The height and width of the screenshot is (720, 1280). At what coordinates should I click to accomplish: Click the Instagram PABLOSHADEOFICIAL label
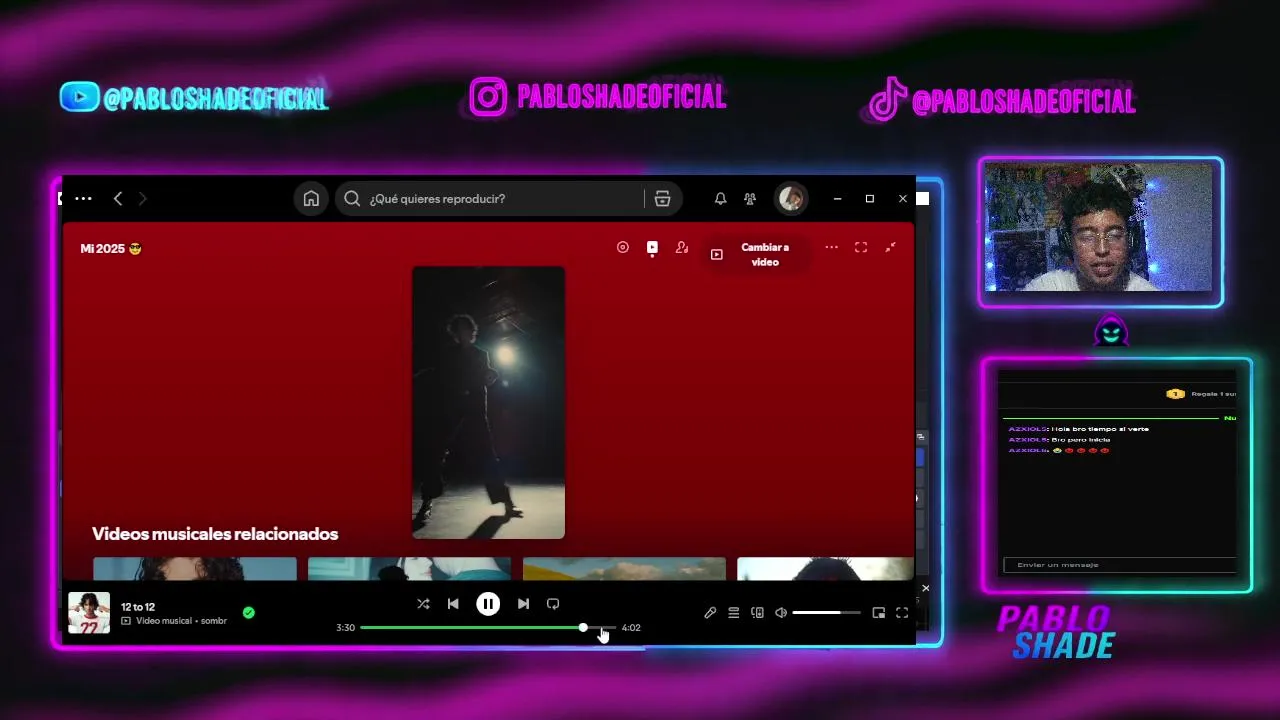[x=597, y=97]
